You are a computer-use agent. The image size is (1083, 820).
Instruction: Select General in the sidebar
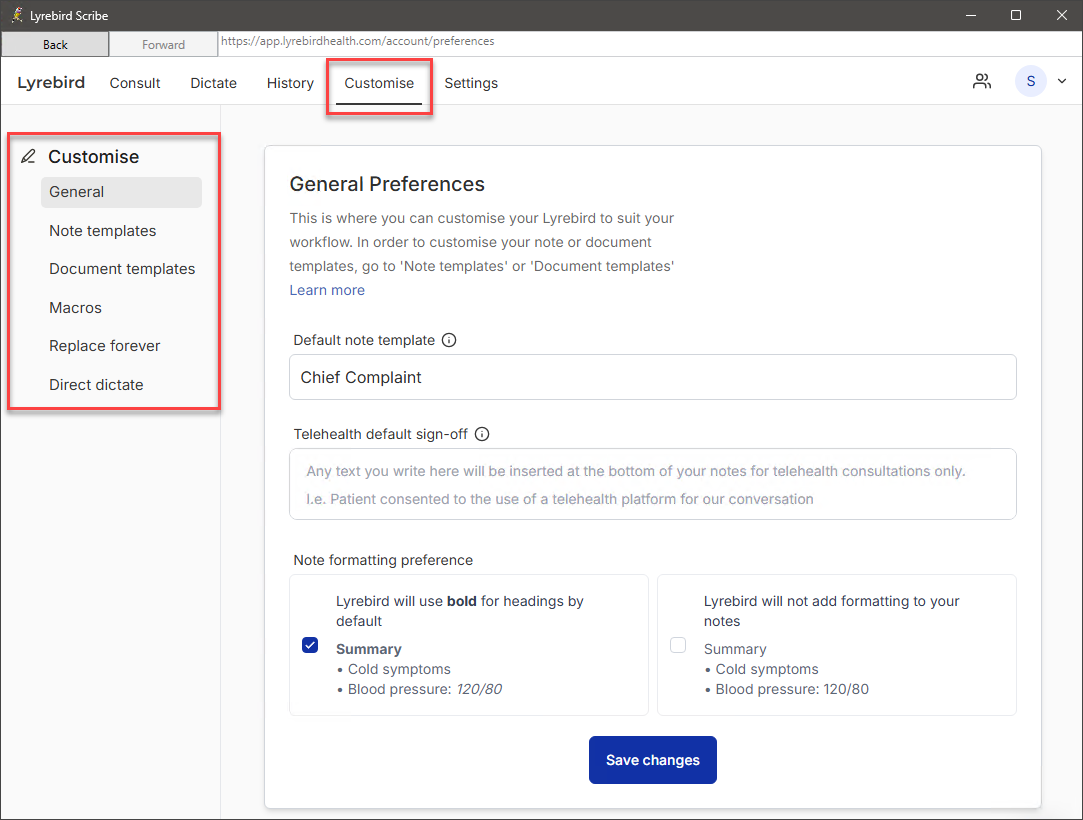pyautogui.click(x=122, y=192)
